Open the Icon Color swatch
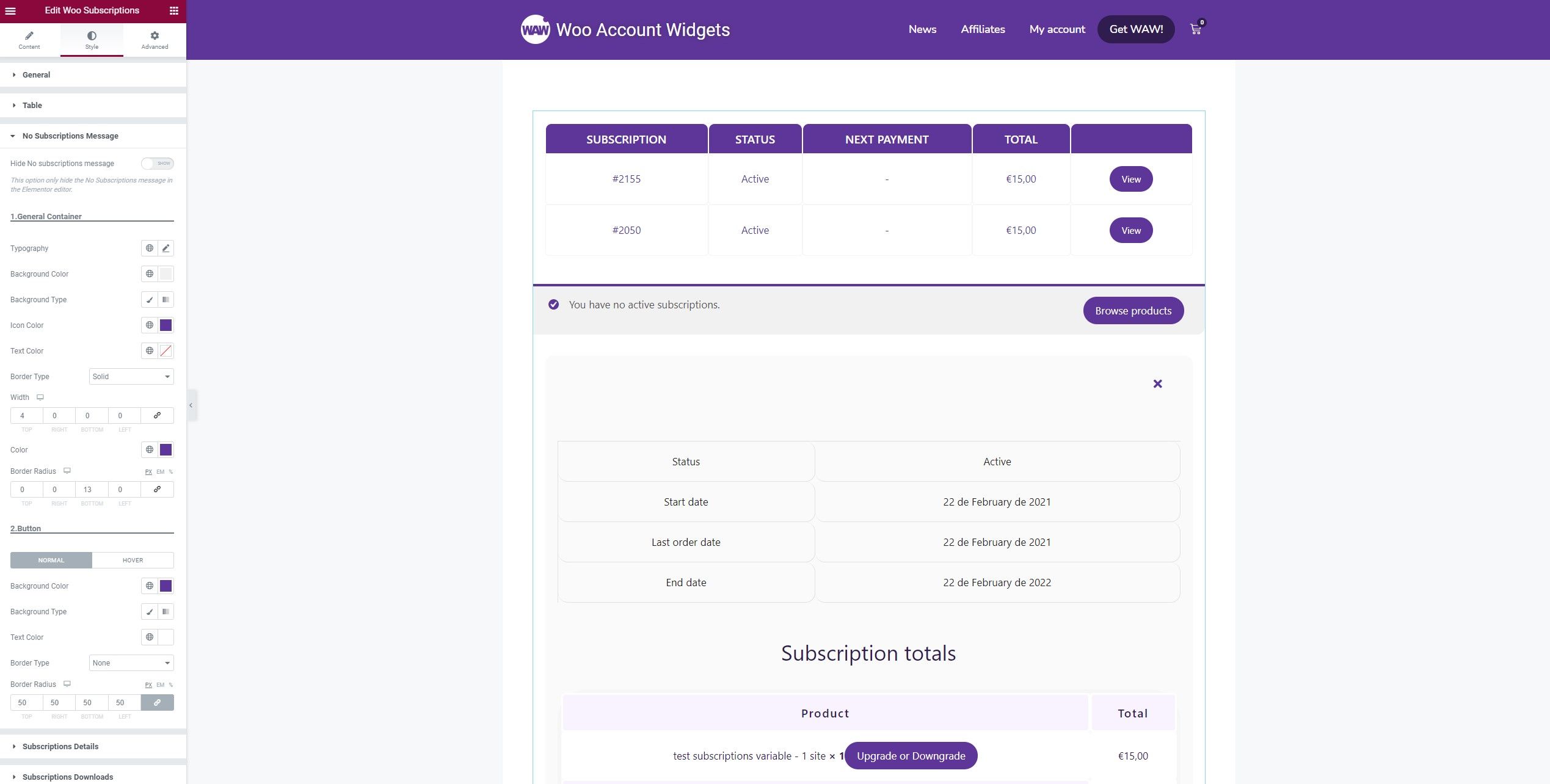Viewport: 1550px width, 784px height. (166, 325)
